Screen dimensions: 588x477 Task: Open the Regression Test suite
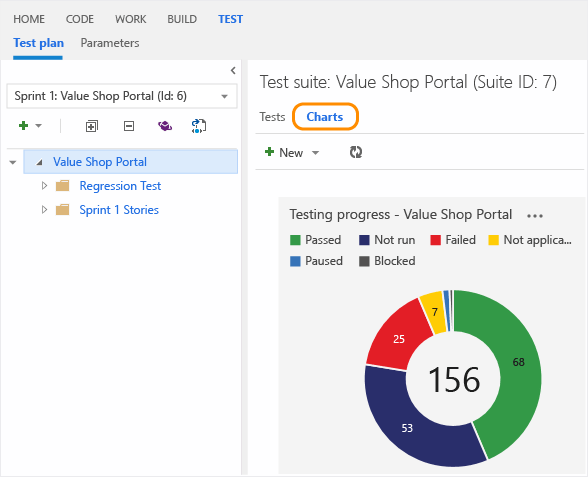point(120,186)
